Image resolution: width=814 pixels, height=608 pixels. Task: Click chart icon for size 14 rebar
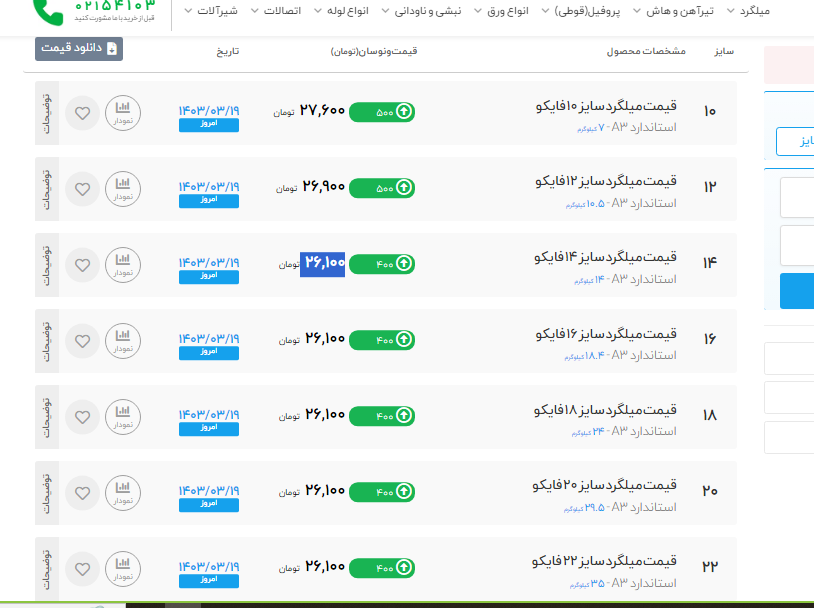click(123, 263)
